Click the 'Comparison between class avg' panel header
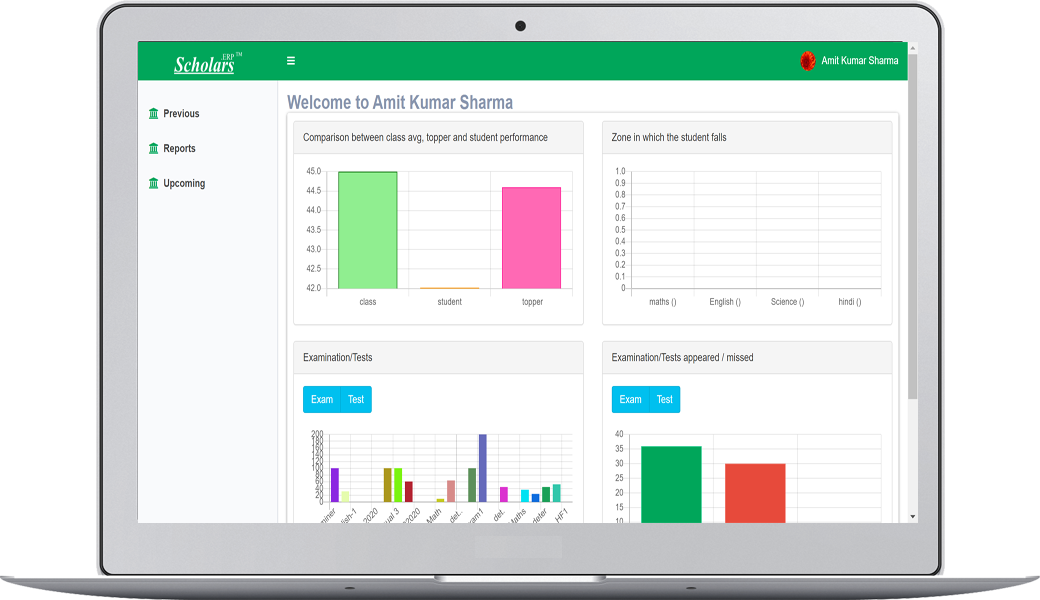 coord(425,138)
